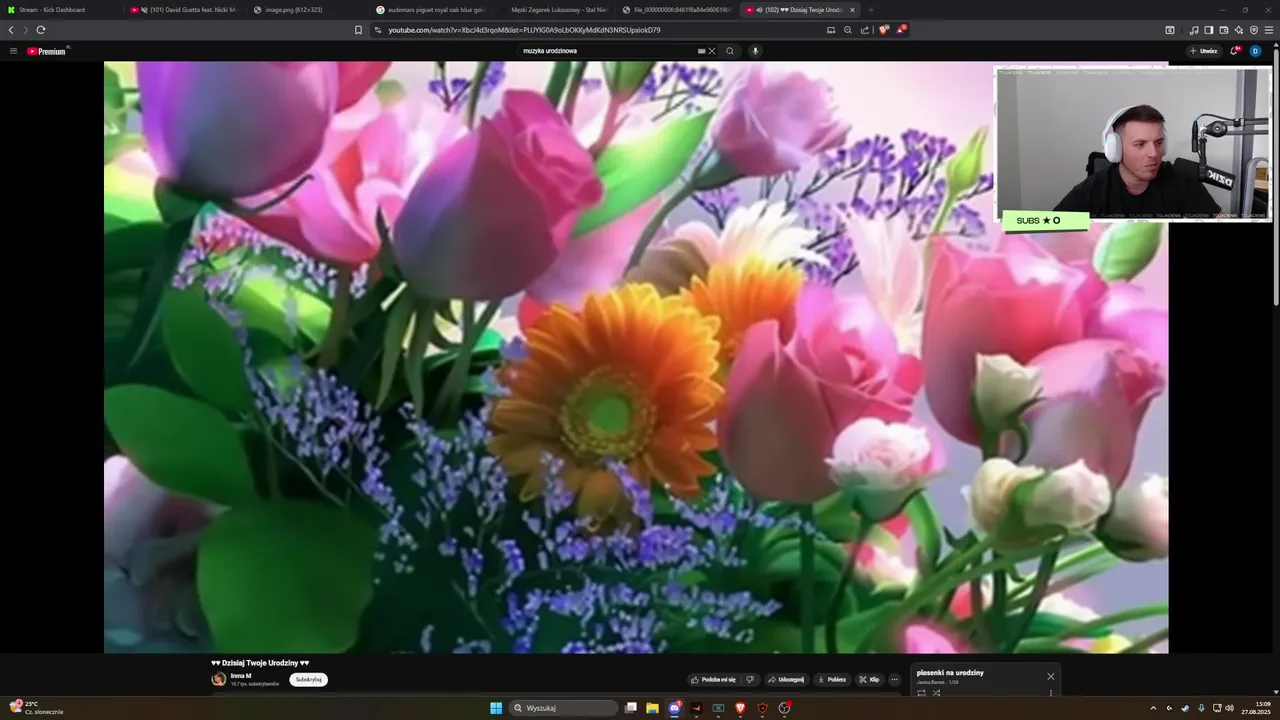
Task: Open the Brave Rewards triangle icon
Action: [x=900, y=30]
